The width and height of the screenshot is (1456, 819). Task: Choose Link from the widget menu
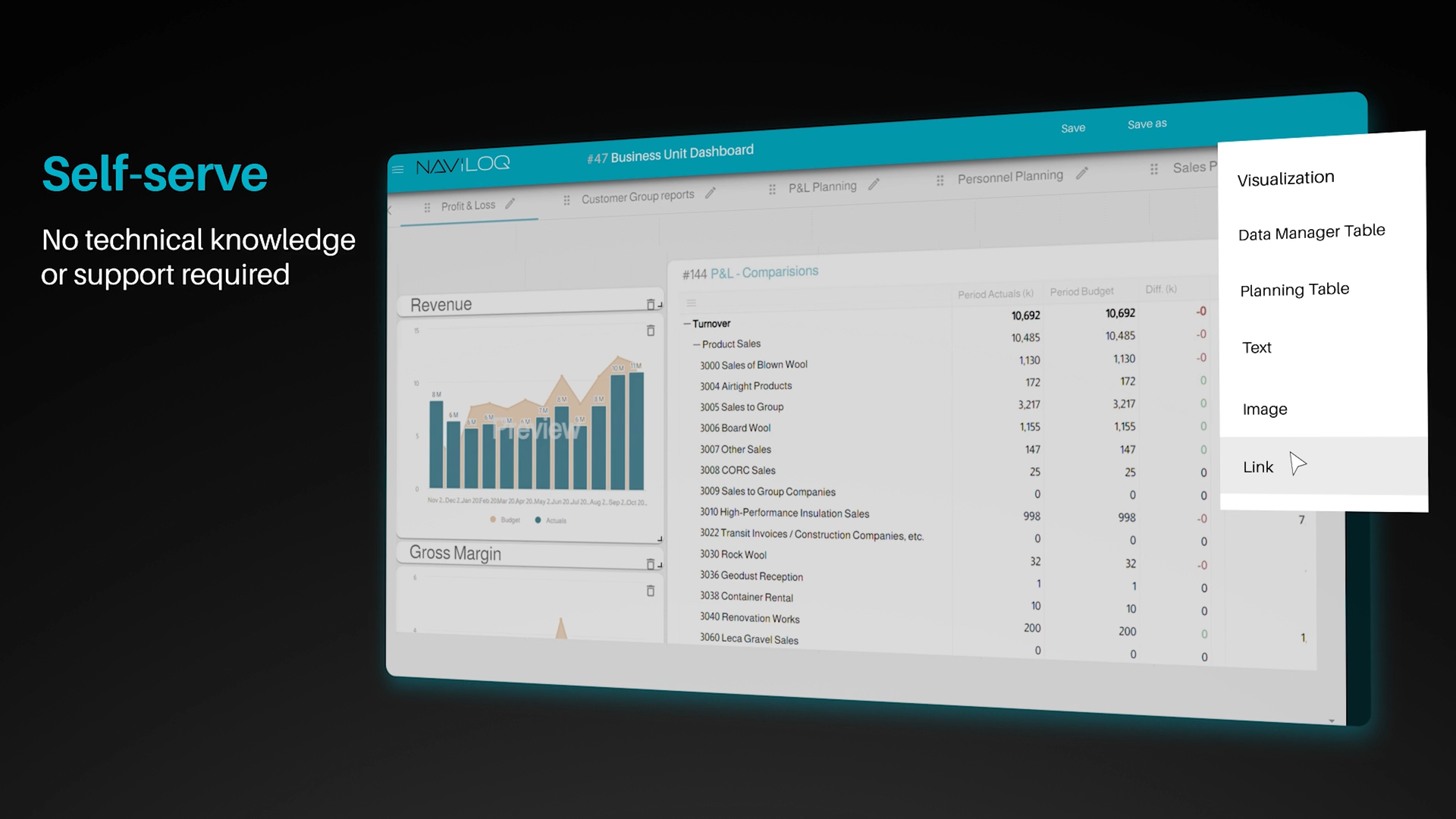(x=1258, y=467)
